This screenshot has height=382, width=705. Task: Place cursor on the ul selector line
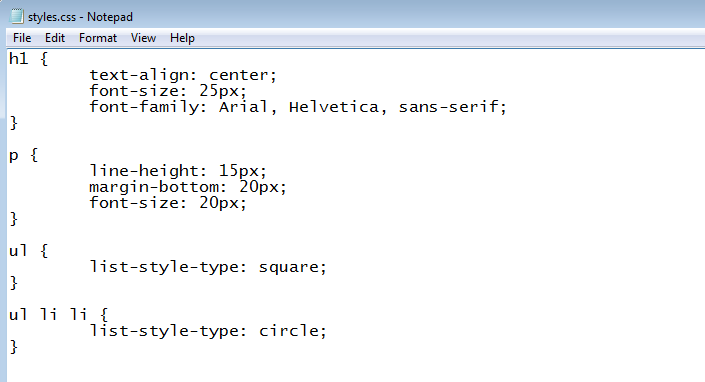click(x=28, y=251)
